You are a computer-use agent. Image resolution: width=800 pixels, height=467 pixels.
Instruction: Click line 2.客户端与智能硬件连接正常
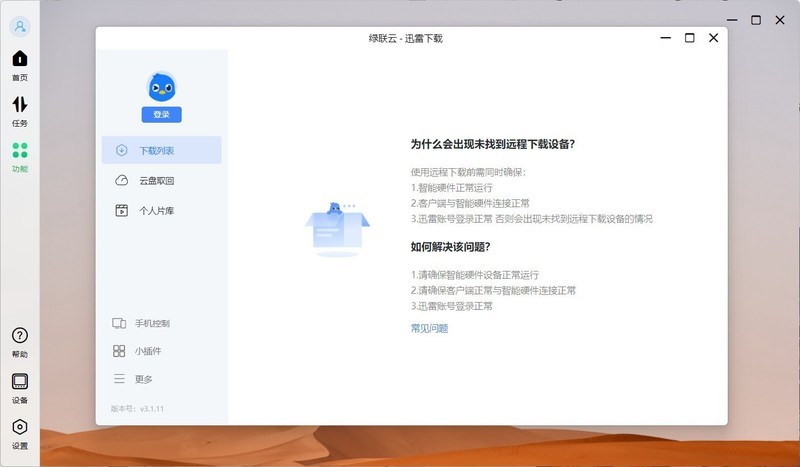pyautogui.click(x=470, y=203)
